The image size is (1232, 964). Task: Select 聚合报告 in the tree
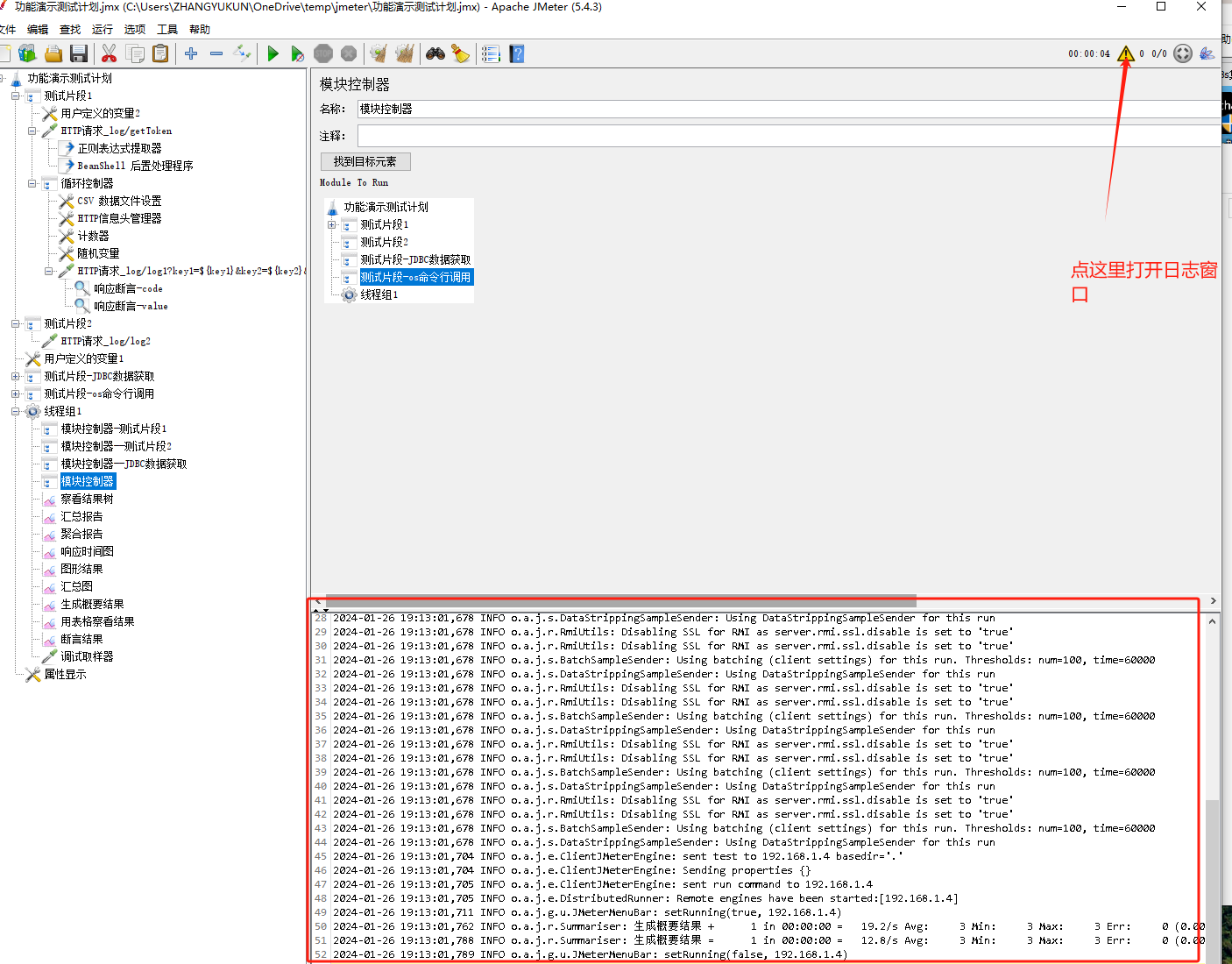click(81, 534)
